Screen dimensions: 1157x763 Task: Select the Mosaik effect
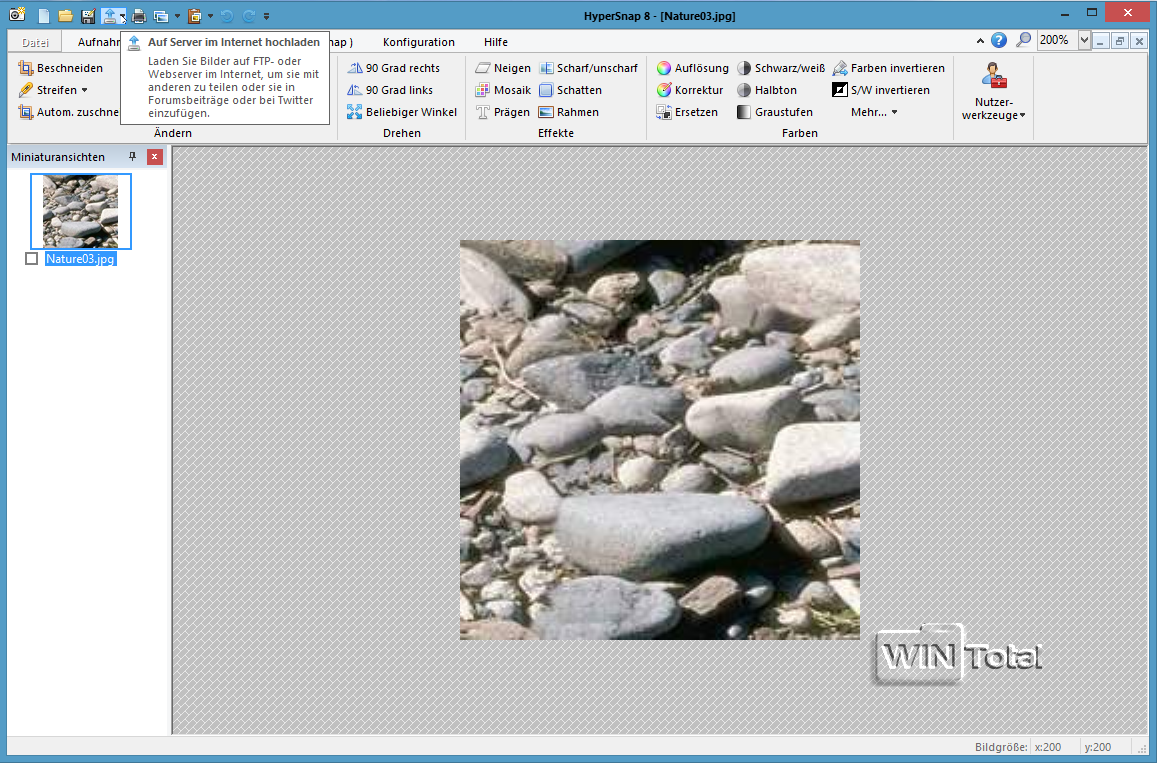tap(503, 90)
